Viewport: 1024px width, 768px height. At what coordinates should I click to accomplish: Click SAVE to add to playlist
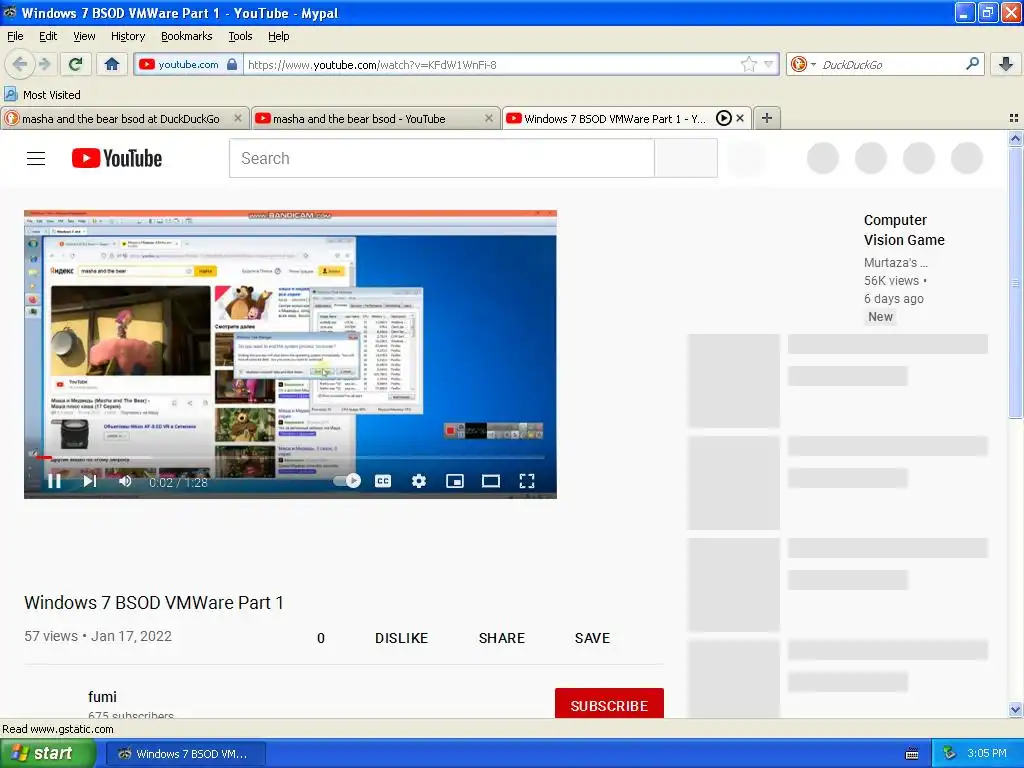(592, 638)
